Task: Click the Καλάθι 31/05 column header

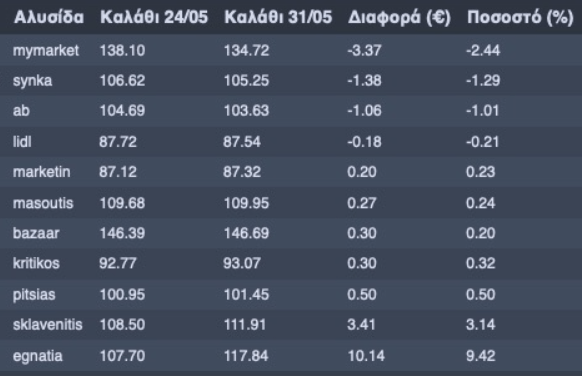Action: (x=278, y=17)
